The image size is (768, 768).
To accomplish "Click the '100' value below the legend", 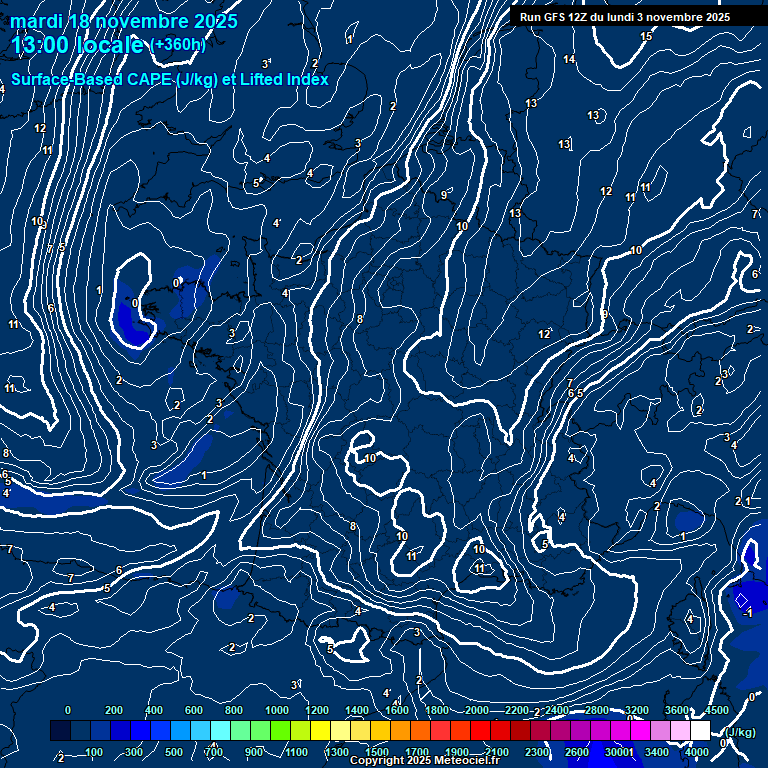I will tap(94, 752).
